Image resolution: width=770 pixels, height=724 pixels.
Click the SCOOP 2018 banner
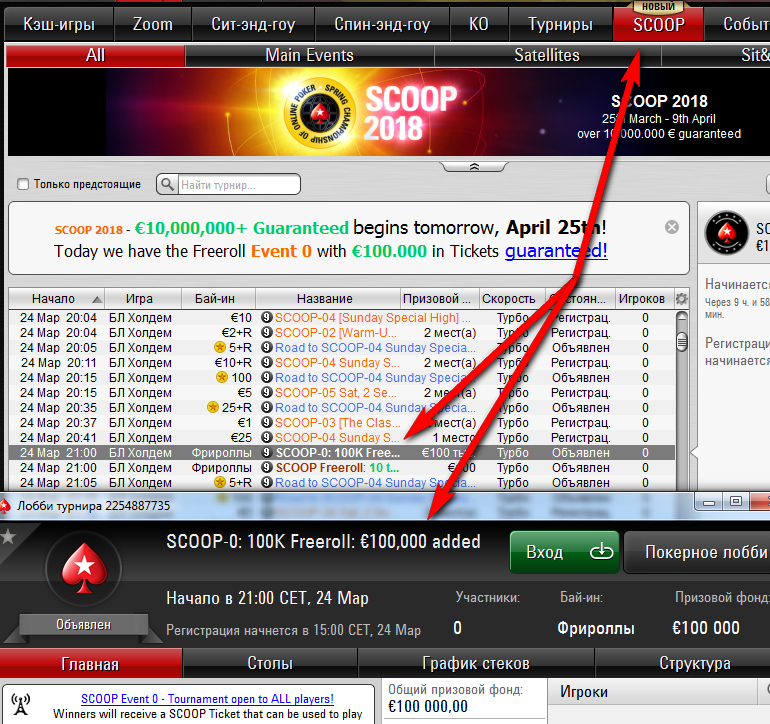click(388, 112)
